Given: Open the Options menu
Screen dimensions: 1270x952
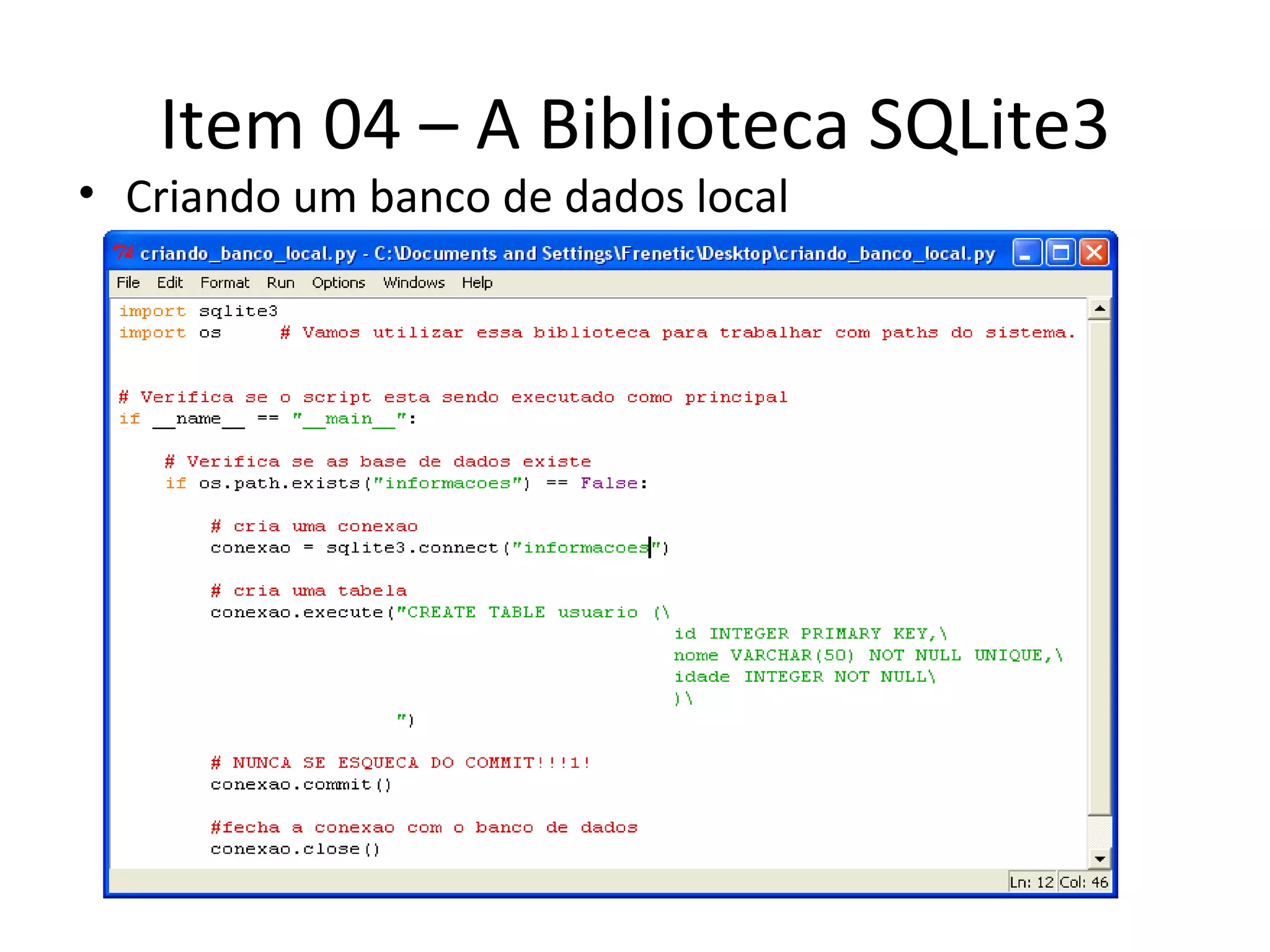Looking at the screenshot, I should tap(339, 283).
